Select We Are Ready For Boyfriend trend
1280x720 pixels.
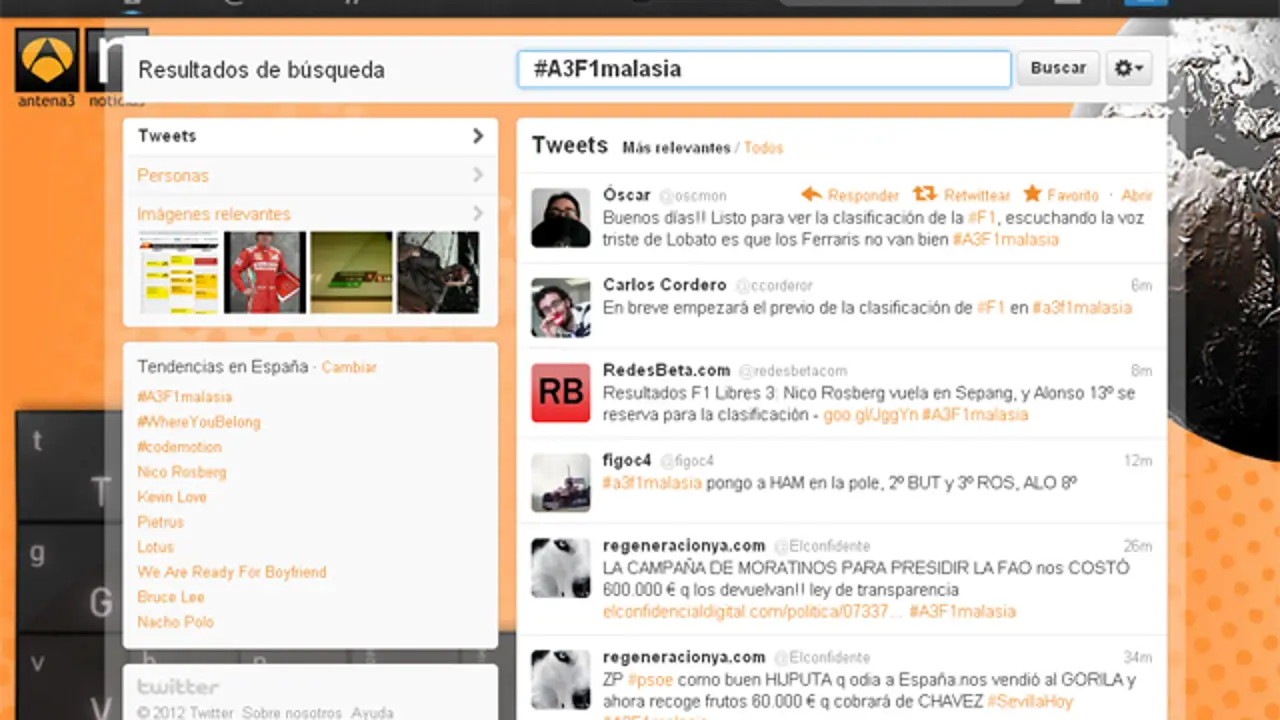232,572
